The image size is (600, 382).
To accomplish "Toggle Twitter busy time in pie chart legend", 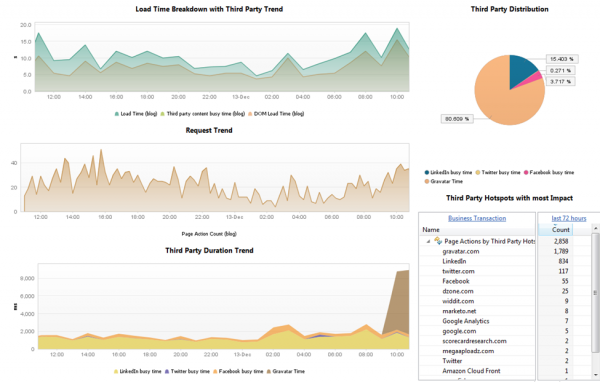I will (x=498, y=172).
